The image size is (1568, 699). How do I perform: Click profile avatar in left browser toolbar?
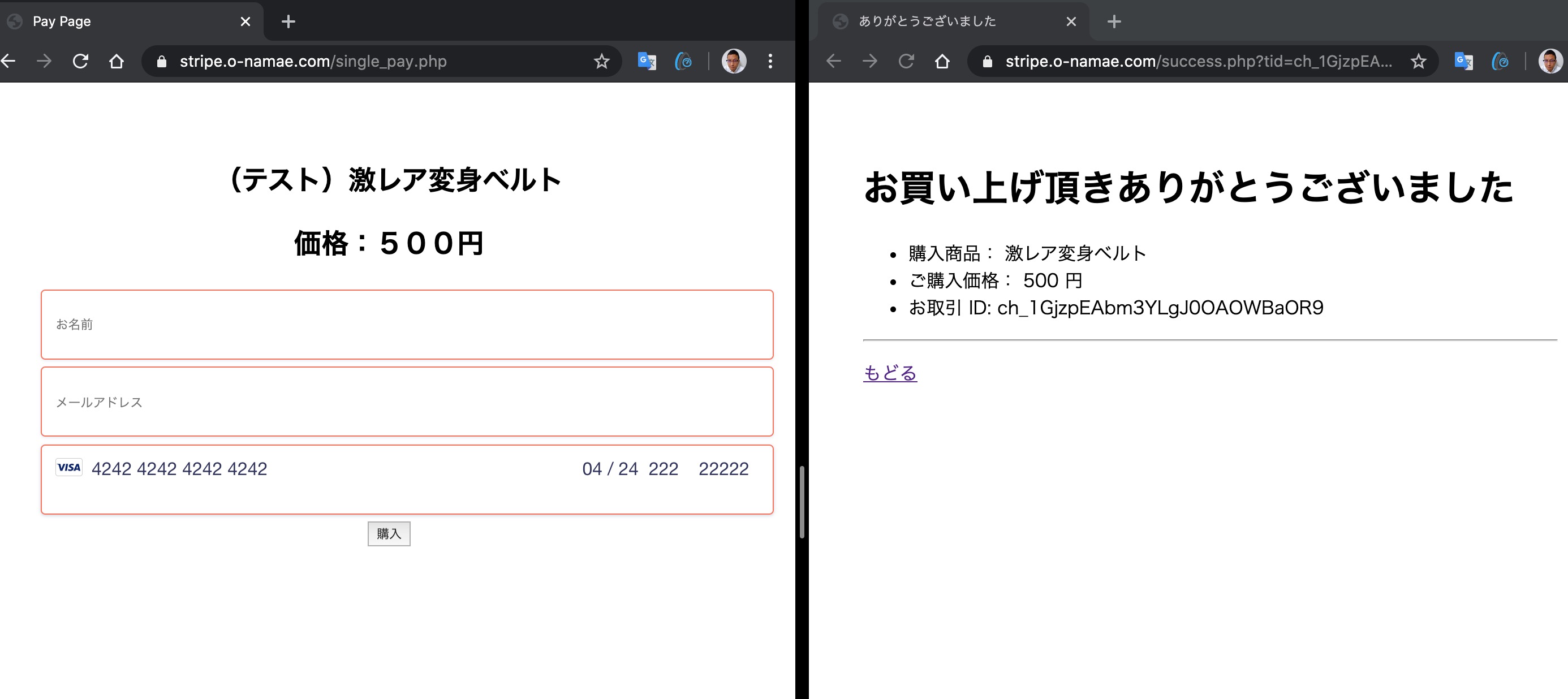(x=734, y=62)
